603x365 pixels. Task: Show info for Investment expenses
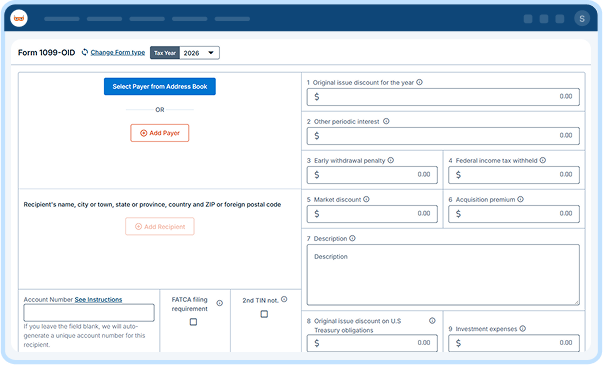523,328
